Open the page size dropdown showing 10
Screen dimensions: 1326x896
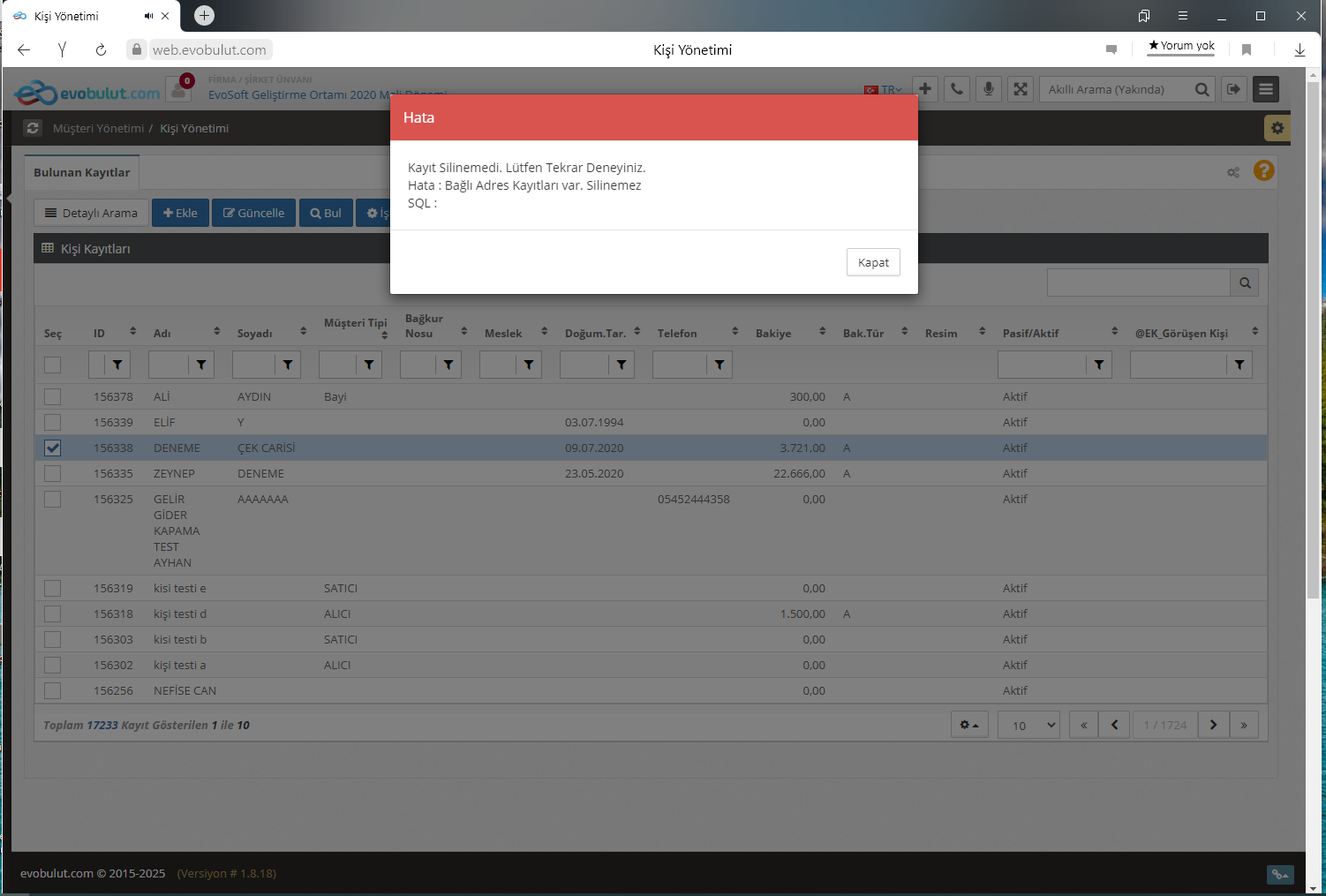tap(1028, 725)
